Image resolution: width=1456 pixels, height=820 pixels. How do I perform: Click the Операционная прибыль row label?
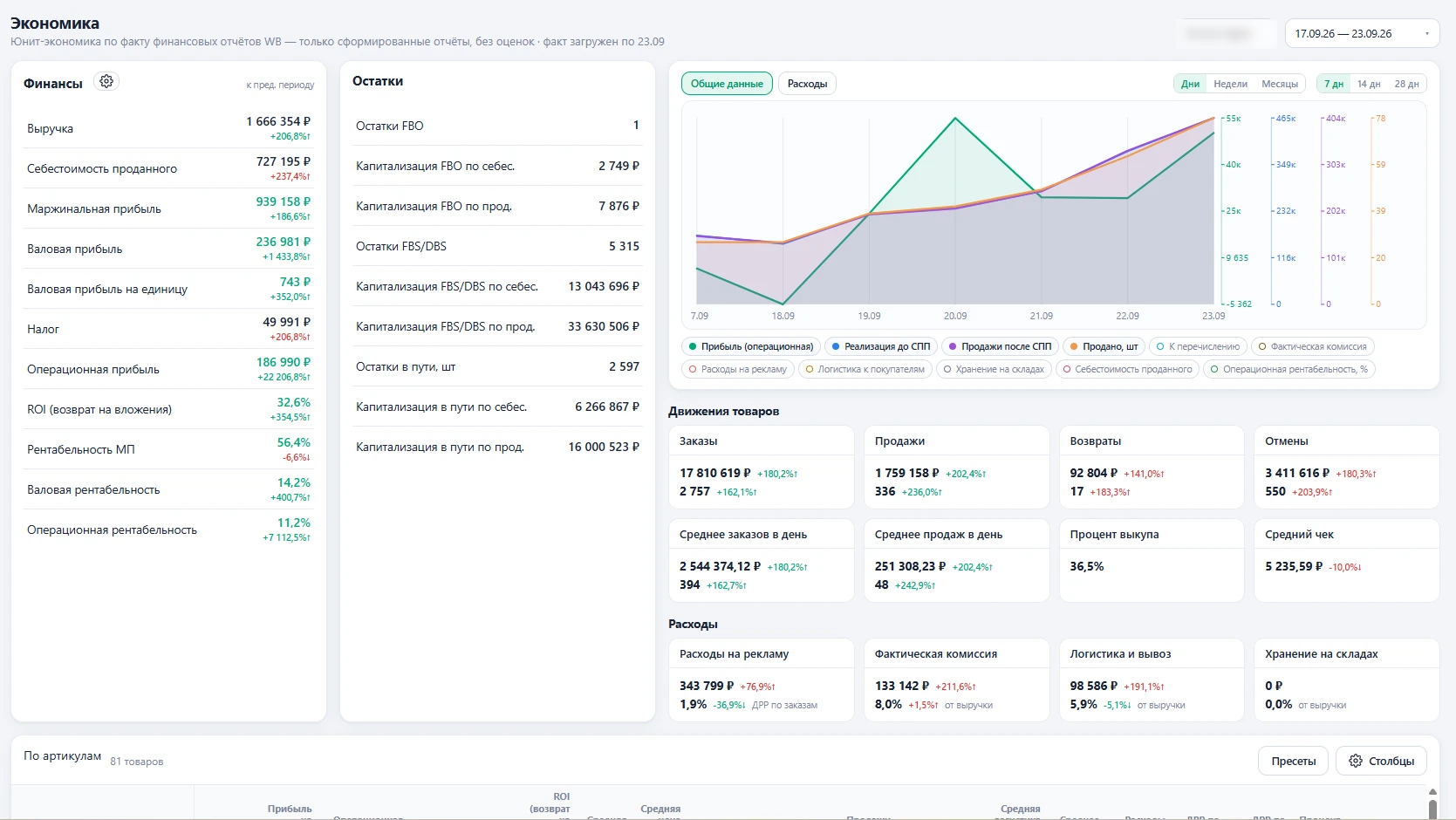click(x=93, y=369)
